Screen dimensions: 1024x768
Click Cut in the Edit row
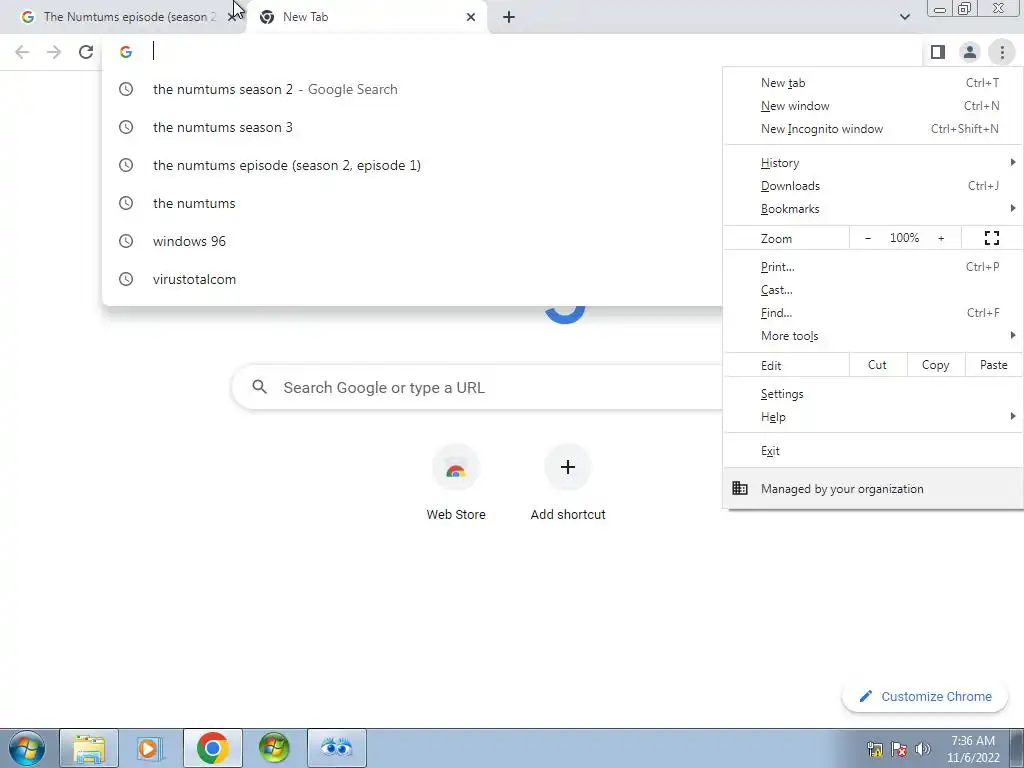point(877,365)
